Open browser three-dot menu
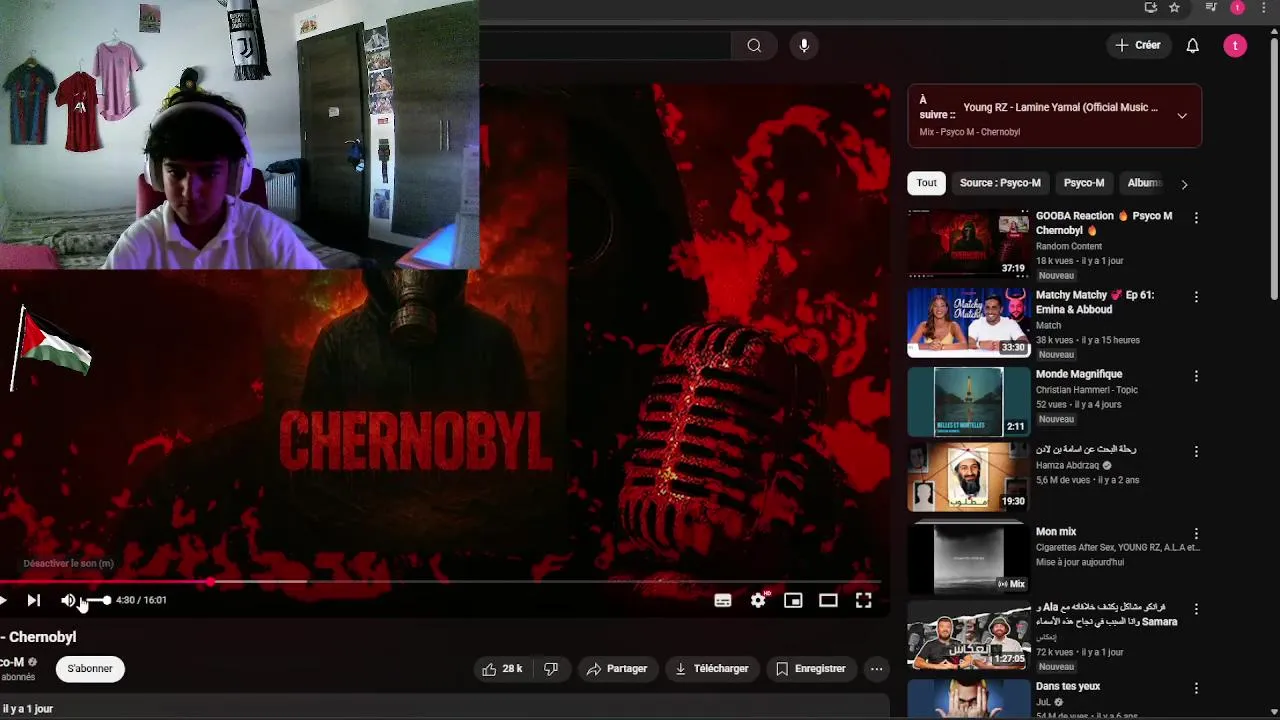 [1264, 8]
